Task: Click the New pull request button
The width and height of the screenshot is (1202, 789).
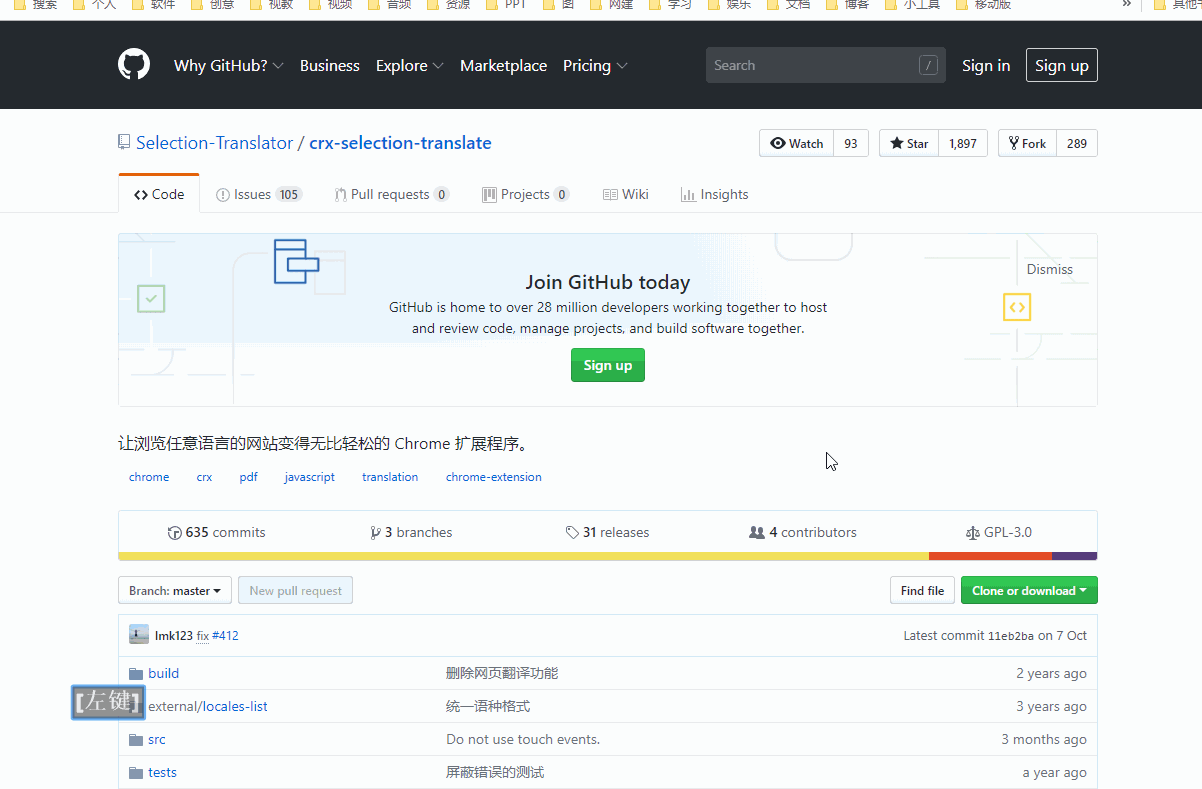Action: tap(295, 590)
